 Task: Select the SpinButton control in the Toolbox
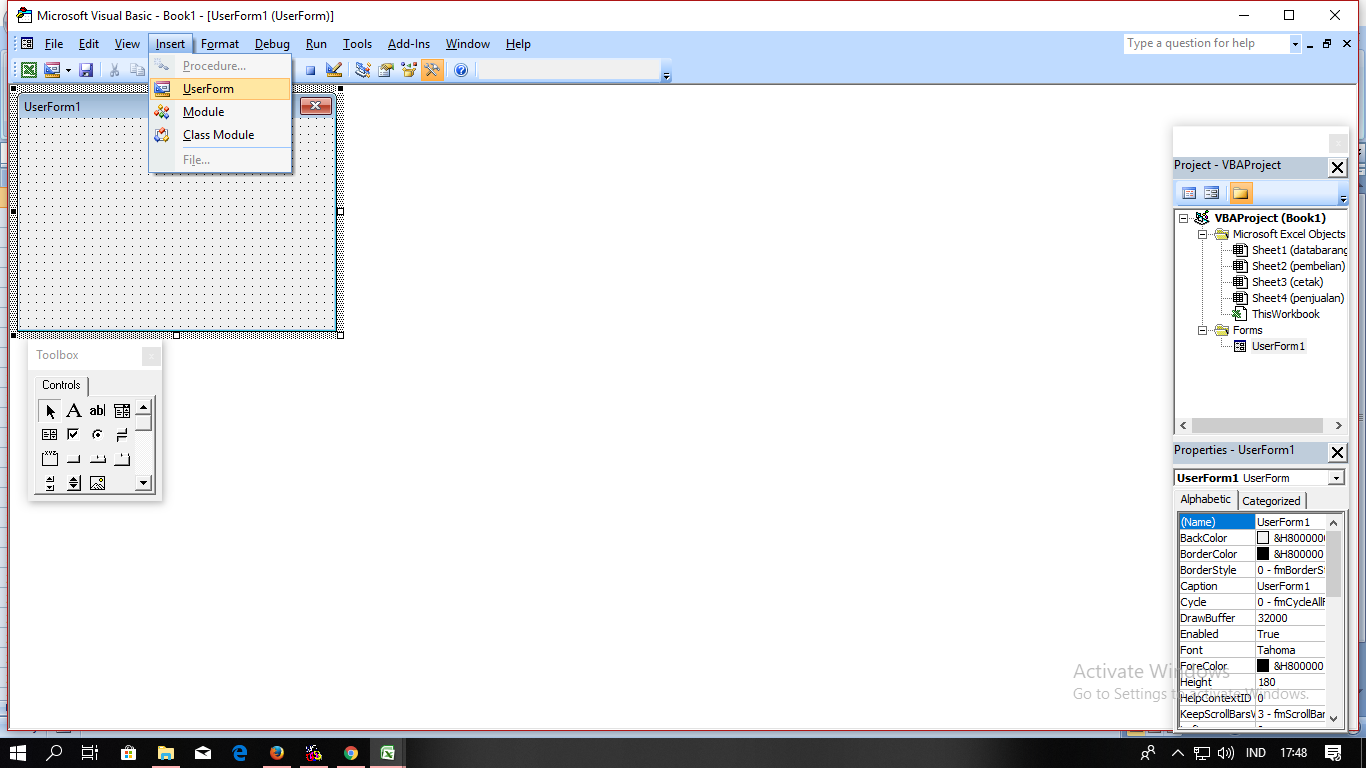click(74, 483)
